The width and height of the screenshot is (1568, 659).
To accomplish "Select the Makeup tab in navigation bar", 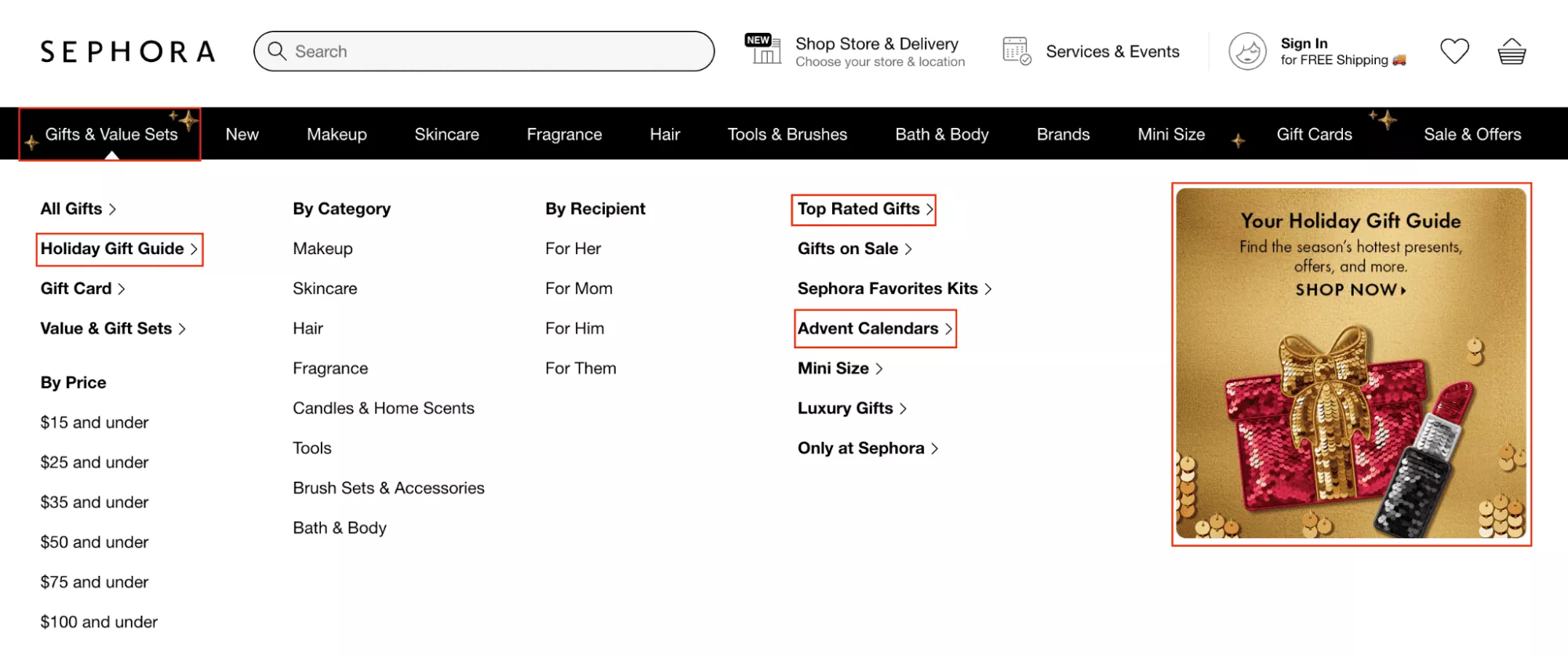I will tap(337, 134).
